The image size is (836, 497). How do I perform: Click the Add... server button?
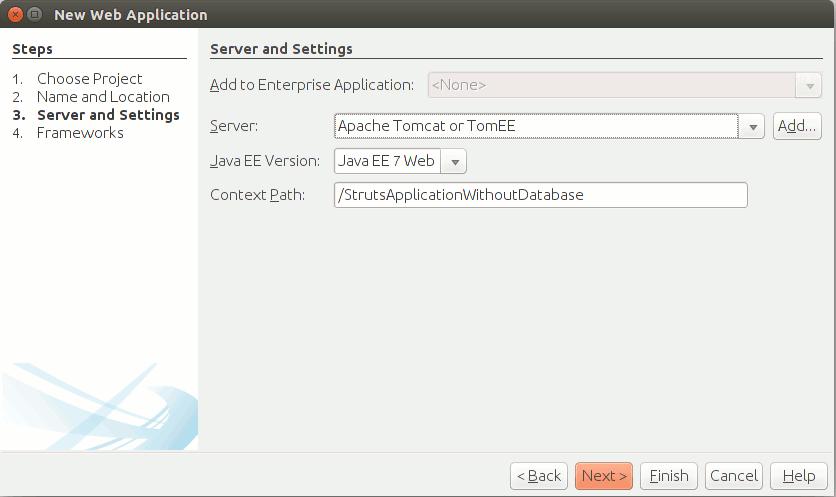(797, 126)
